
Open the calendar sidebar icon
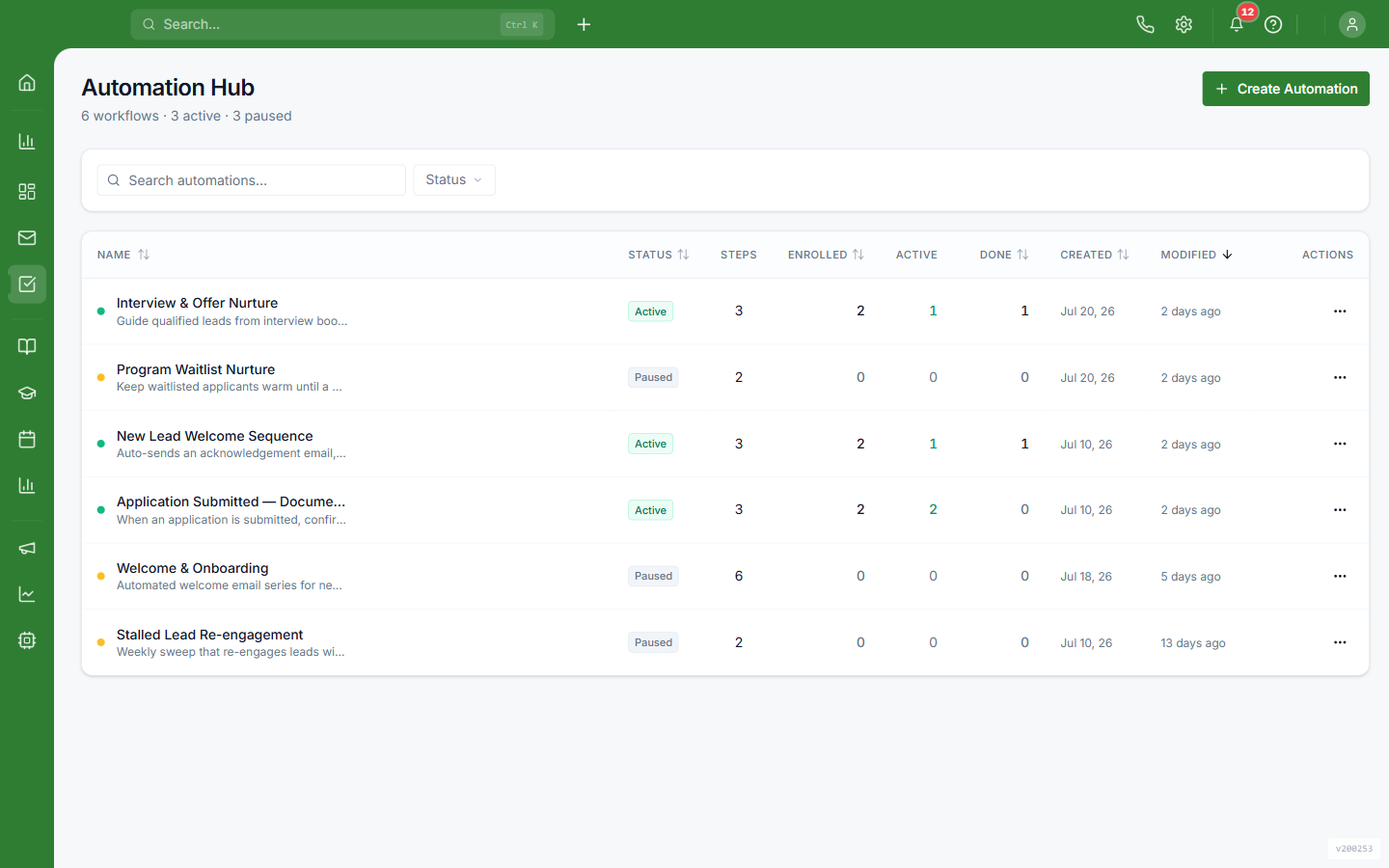tap(27, 440)
